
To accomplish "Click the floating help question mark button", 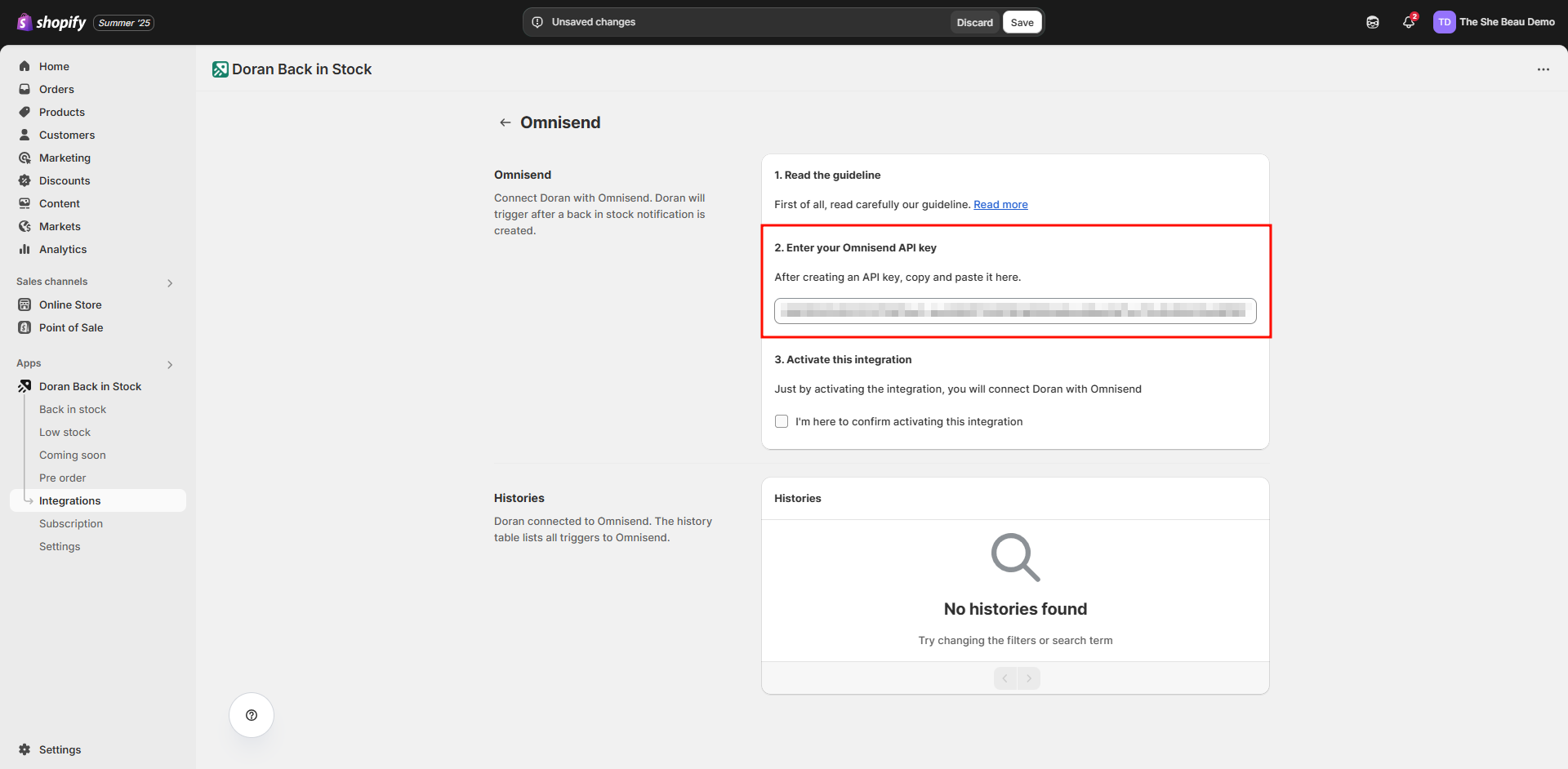I will pyautogui.click(x=252, y=715).
